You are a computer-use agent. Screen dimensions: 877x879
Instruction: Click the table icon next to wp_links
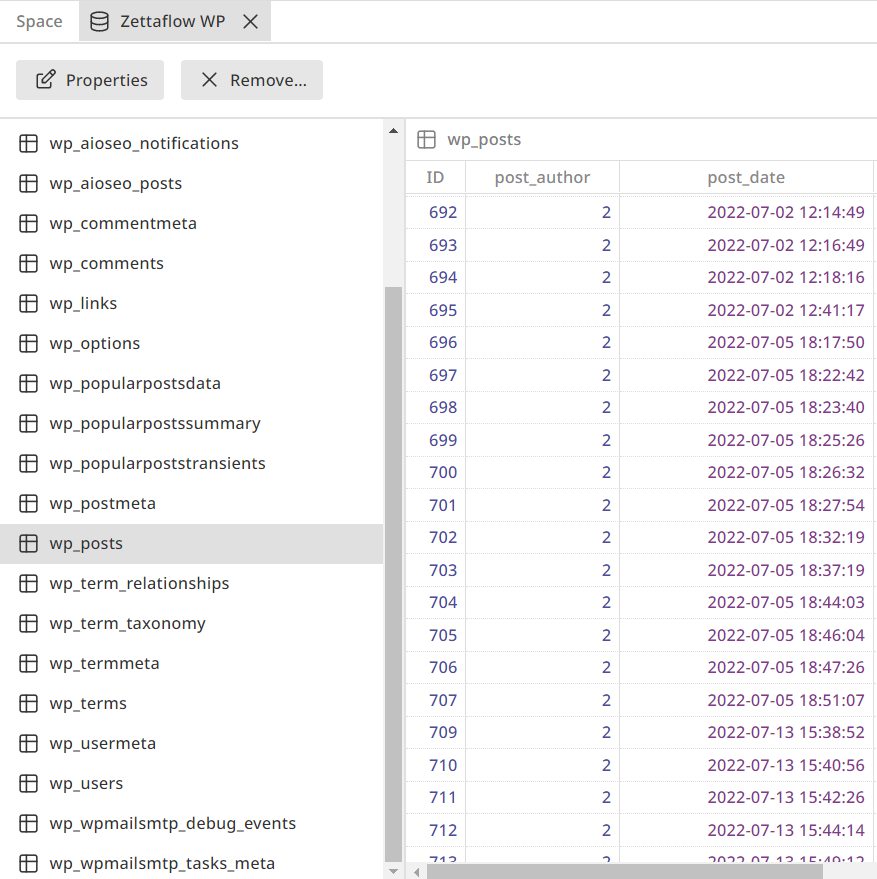[28, 303]
